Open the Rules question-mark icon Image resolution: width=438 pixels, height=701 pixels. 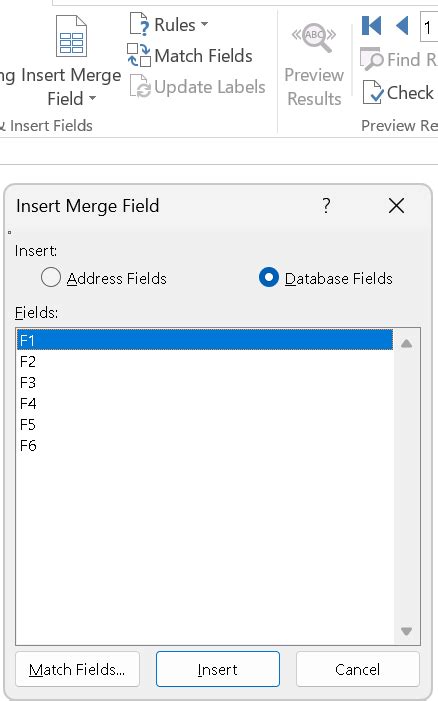[139, 24]
